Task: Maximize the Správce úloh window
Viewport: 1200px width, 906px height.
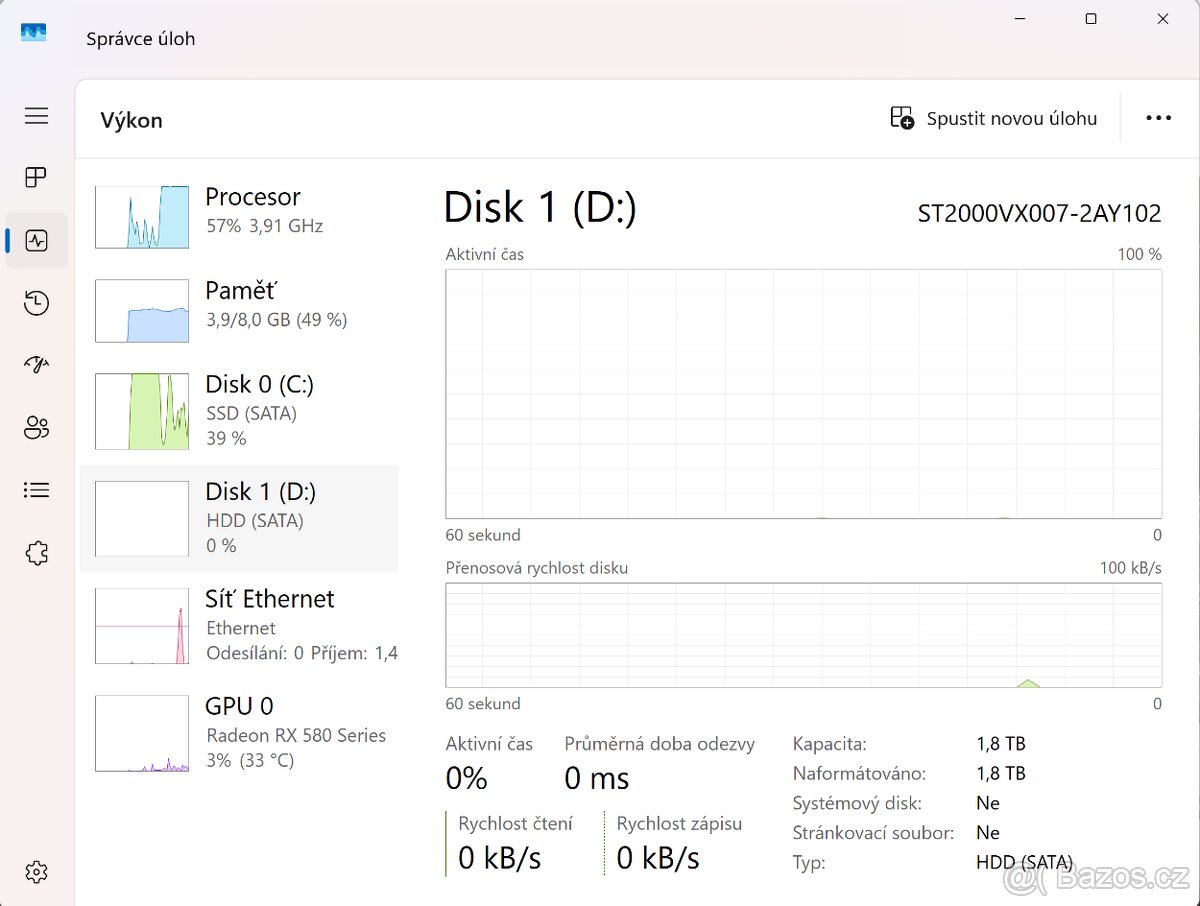Action: (x=1091, y=19)
